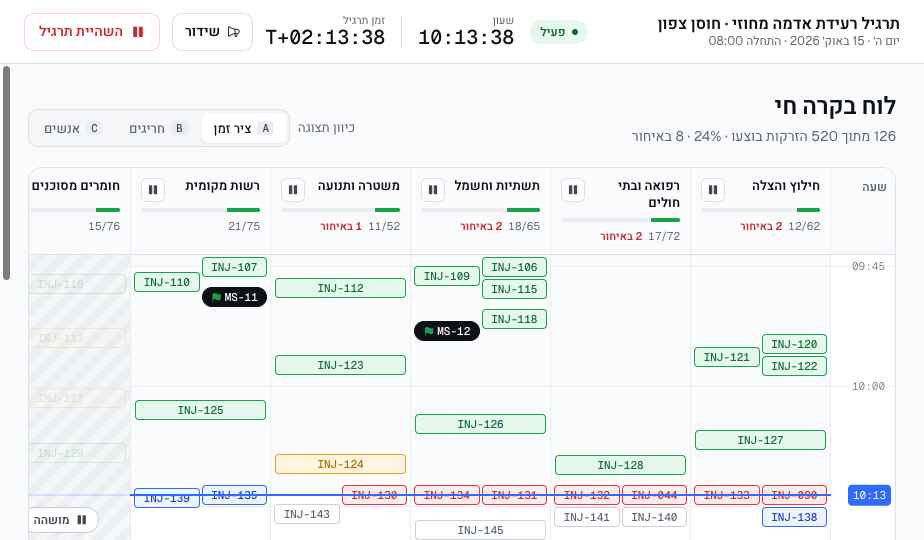The height and width of the screenshot is (540, 924).
Task: Open the blue INJ-135 card
Action: pyautogui.click(x=234, y=495)
